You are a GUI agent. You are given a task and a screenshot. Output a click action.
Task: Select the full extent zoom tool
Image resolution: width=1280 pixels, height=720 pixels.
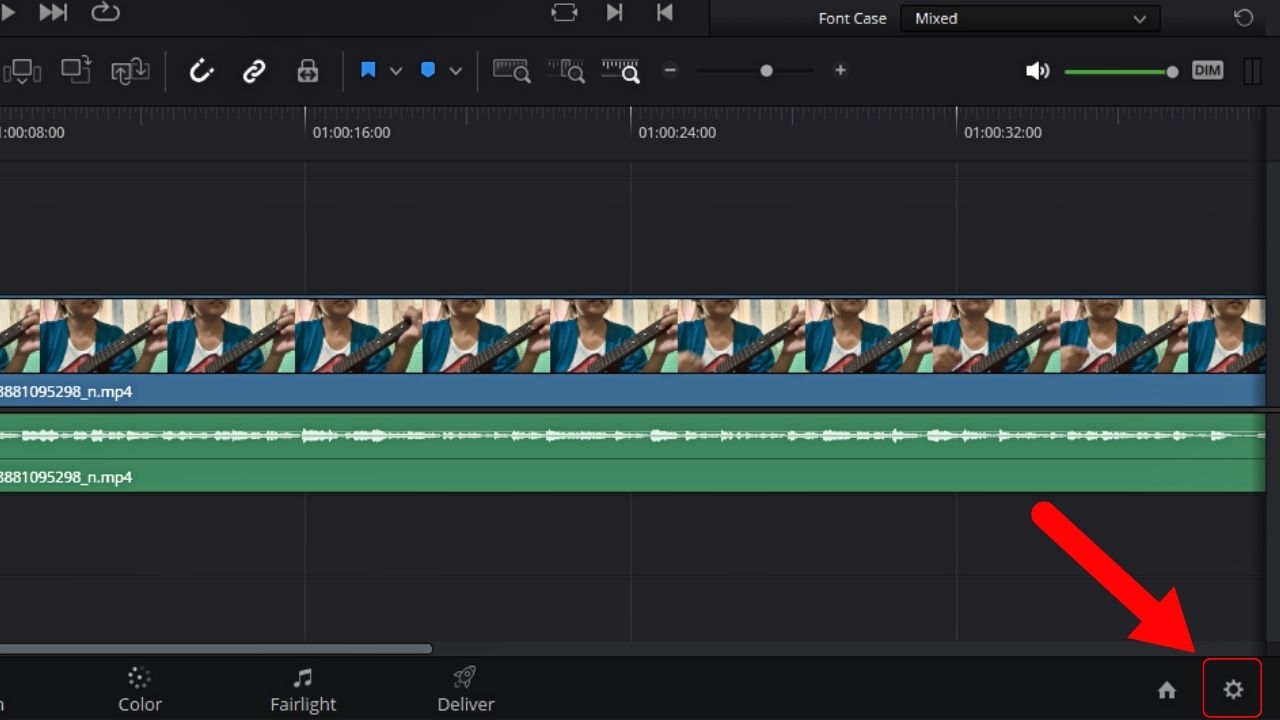pos(511,70)
